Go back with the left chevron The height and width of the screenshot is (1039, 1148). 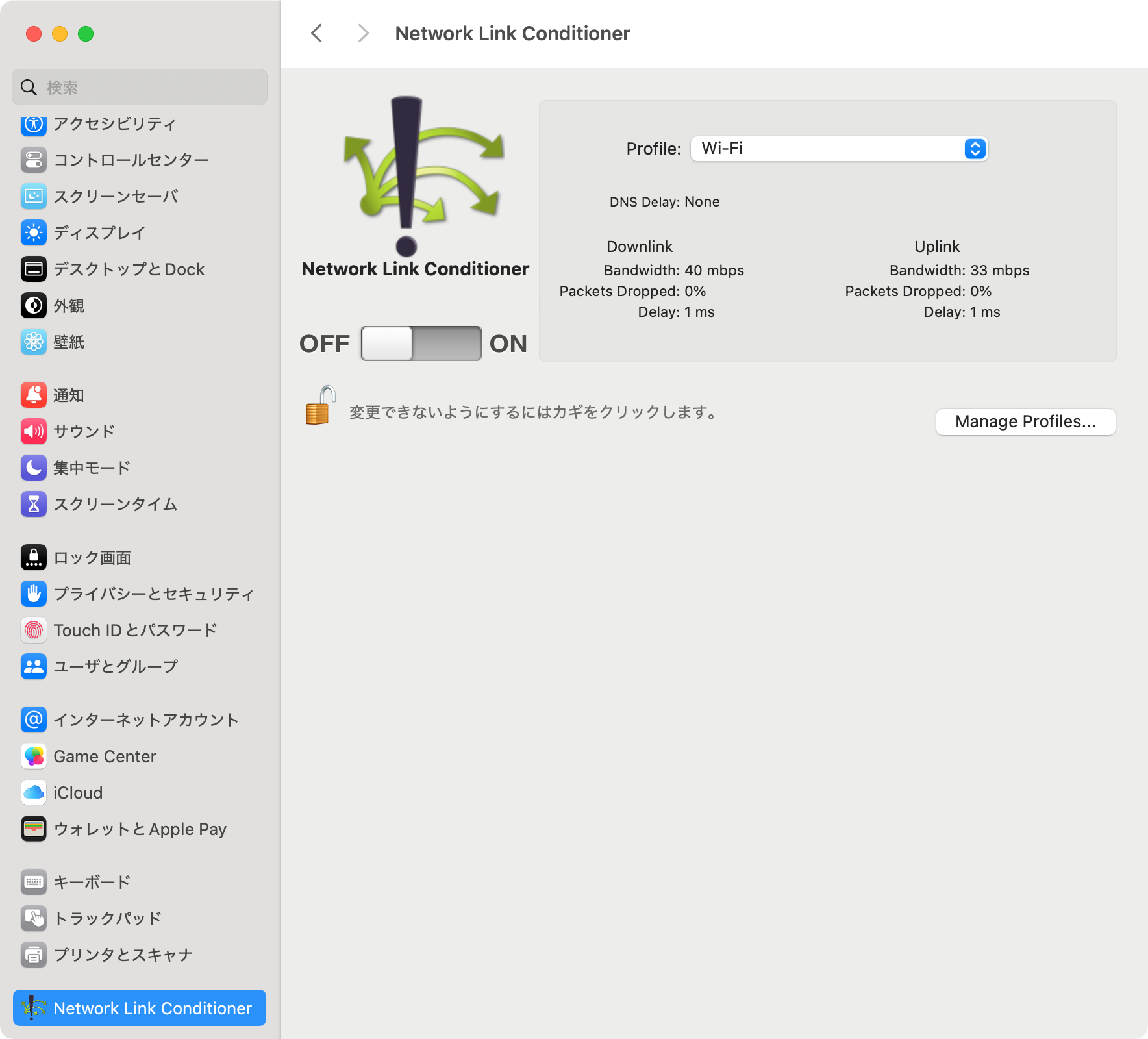pyautogui.click(x=317, y=33)
